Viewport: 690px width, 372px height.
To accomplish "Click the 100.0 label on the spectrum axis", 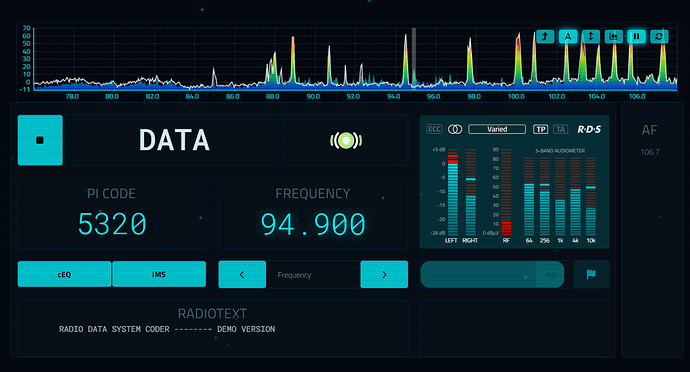I will tap(516, 96).
